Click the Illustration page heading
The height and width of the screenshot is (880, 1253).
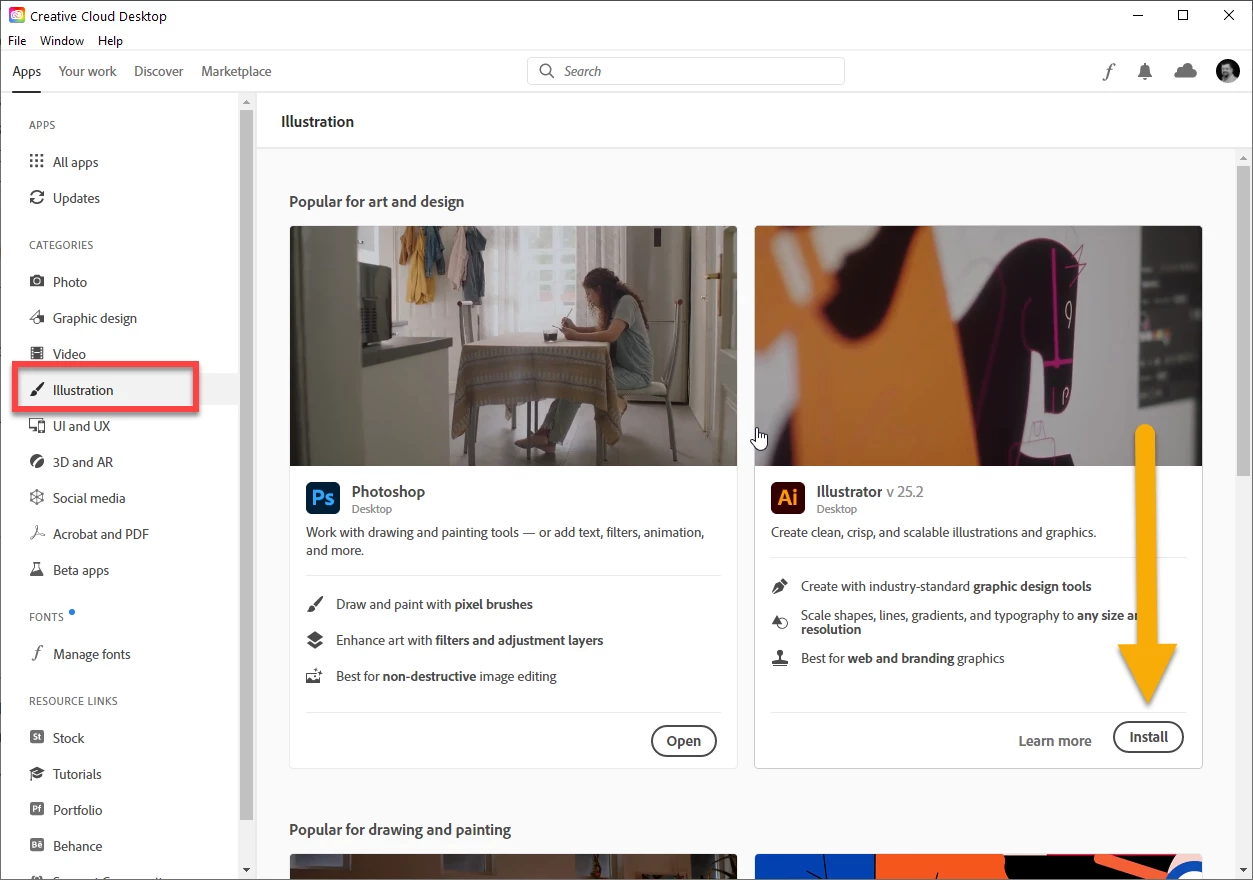(x=318, y=121)
